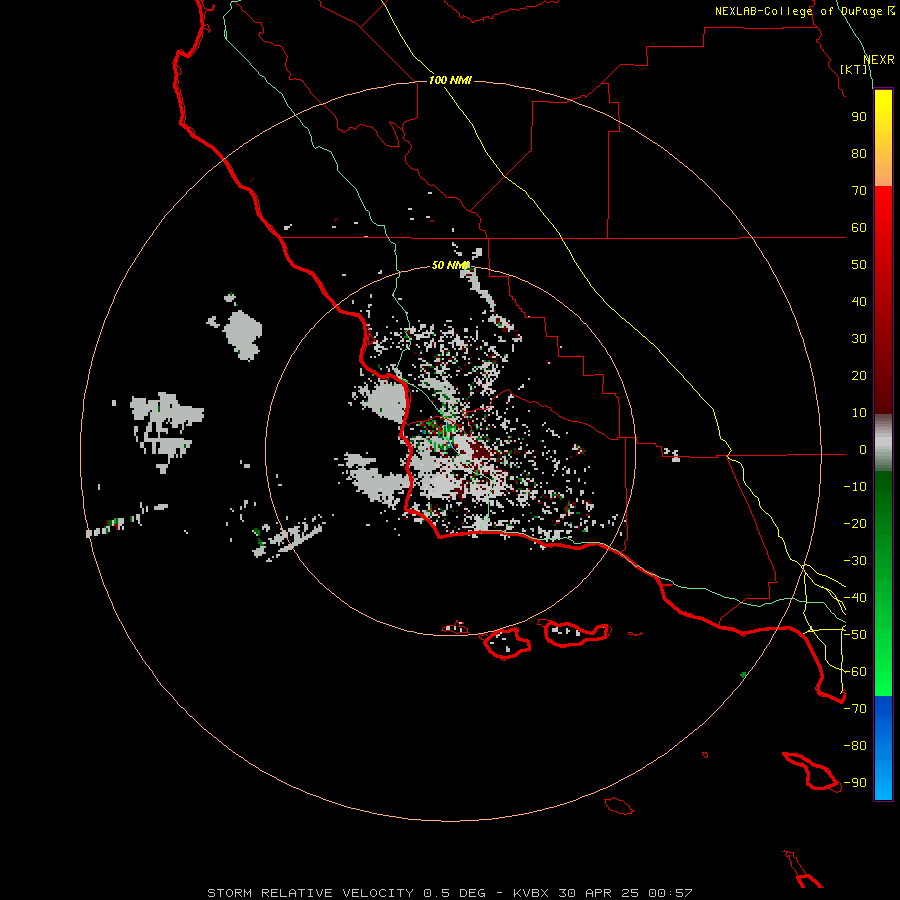
Task: Click the positive 70 scale value
Action: pyautogui.click(x=859, y=191)
